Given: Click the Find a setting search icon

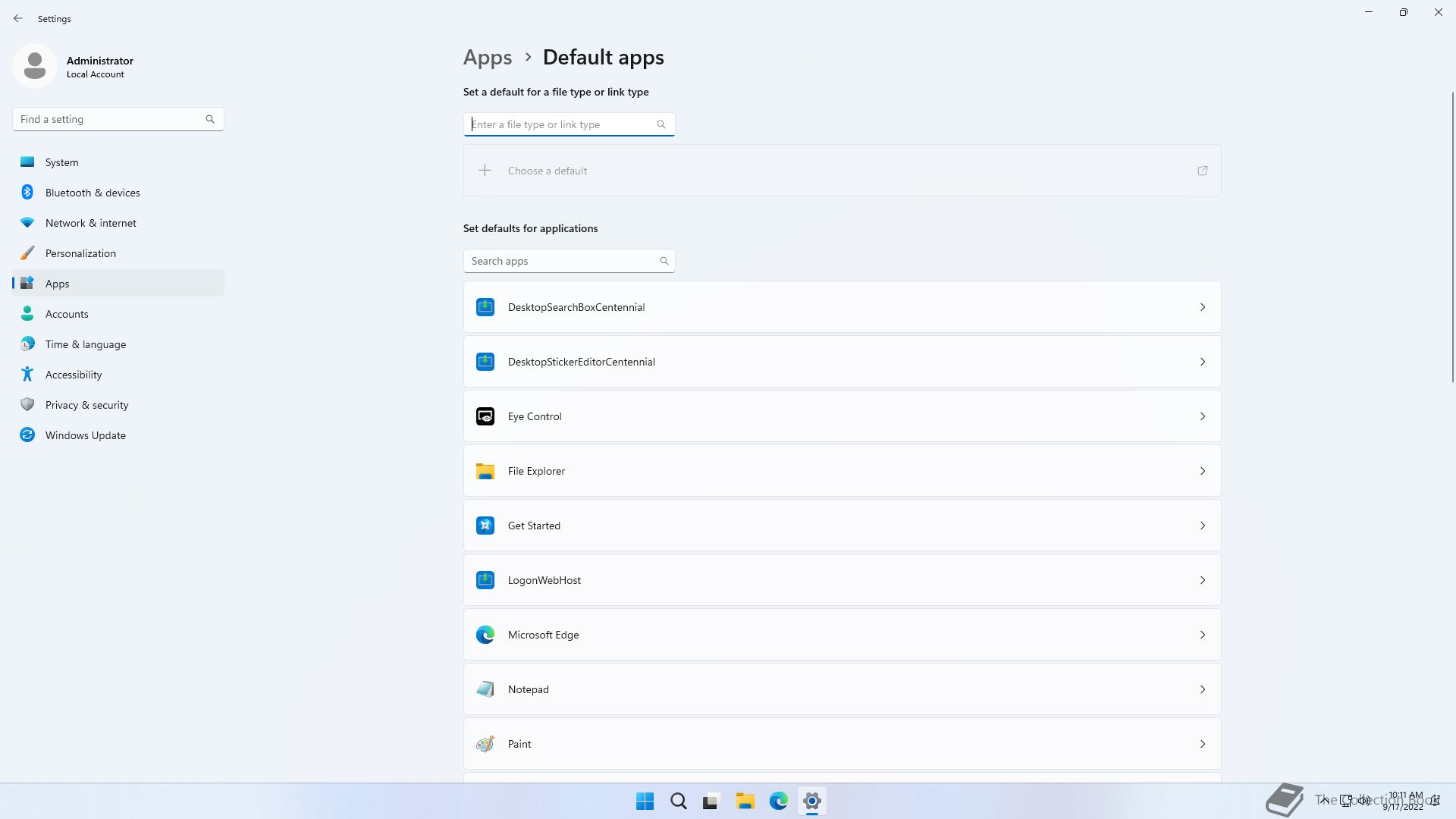Looking at the screenshot, I should [x=210, y=119].
